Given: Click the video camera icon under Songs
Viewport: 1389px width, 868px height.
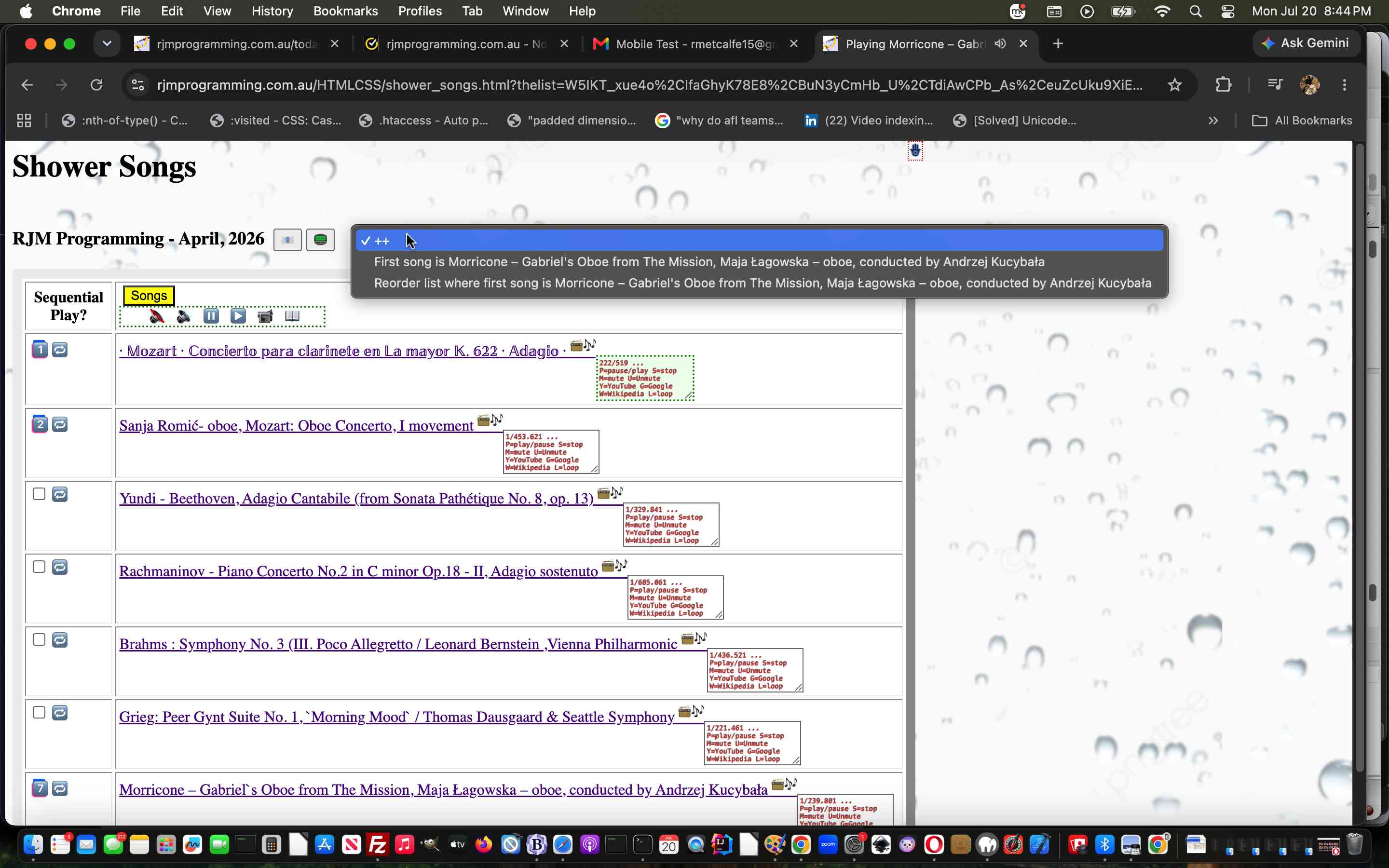Looking at the screenshot, I should point(265,316).
